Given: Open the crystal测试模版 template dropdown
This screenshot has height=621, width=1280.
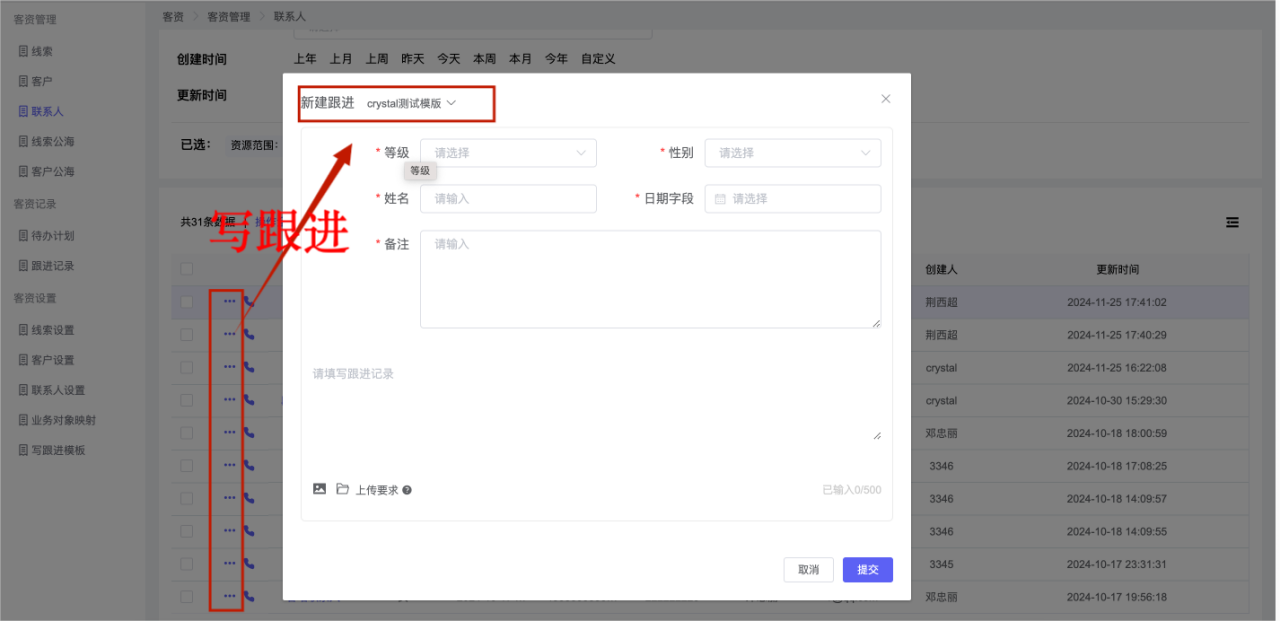Looking at the screenshot, I should [411, 103].
